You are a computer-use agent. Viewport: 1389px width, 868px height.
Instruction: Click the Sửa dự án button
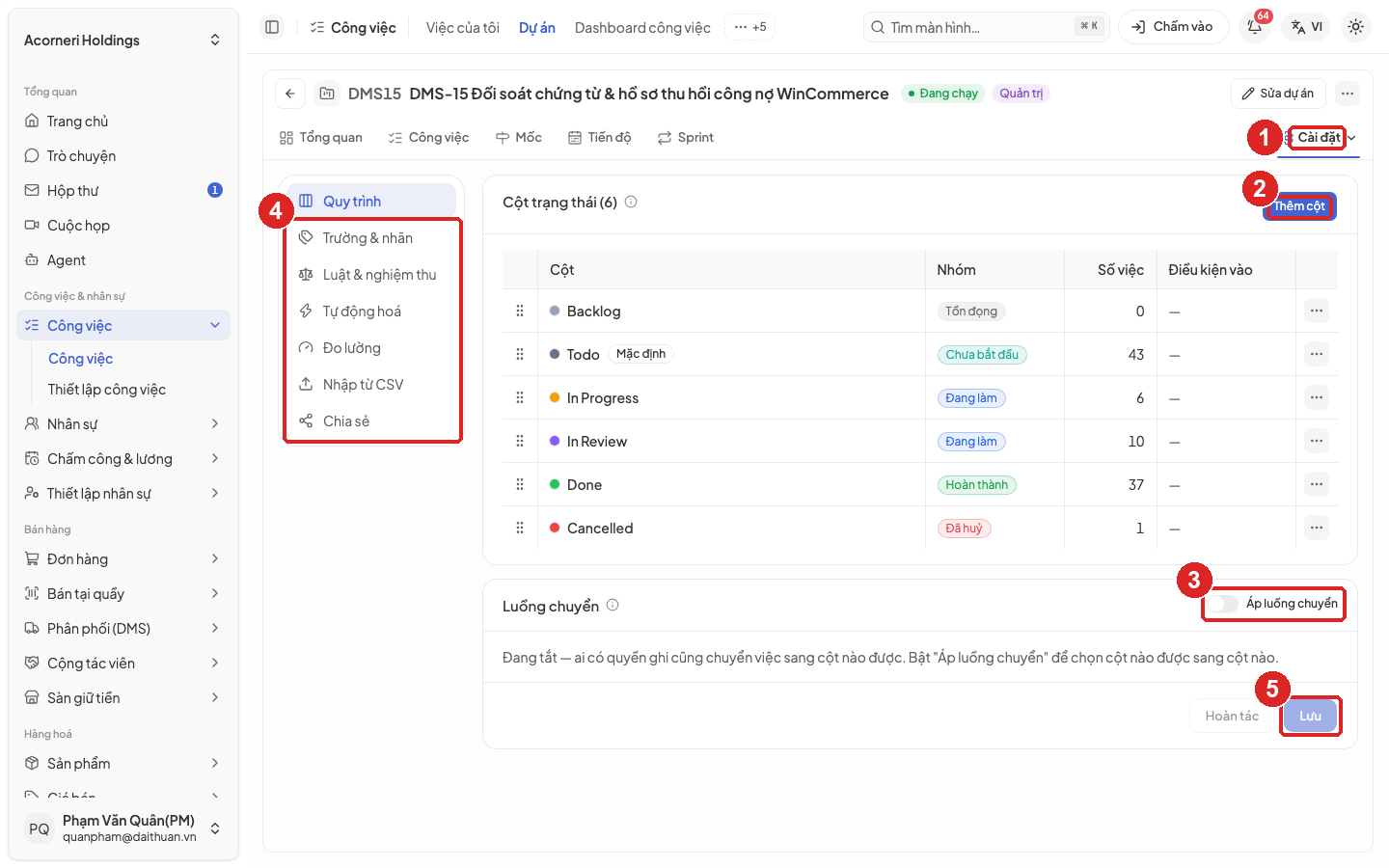(x=1278, y=94)
